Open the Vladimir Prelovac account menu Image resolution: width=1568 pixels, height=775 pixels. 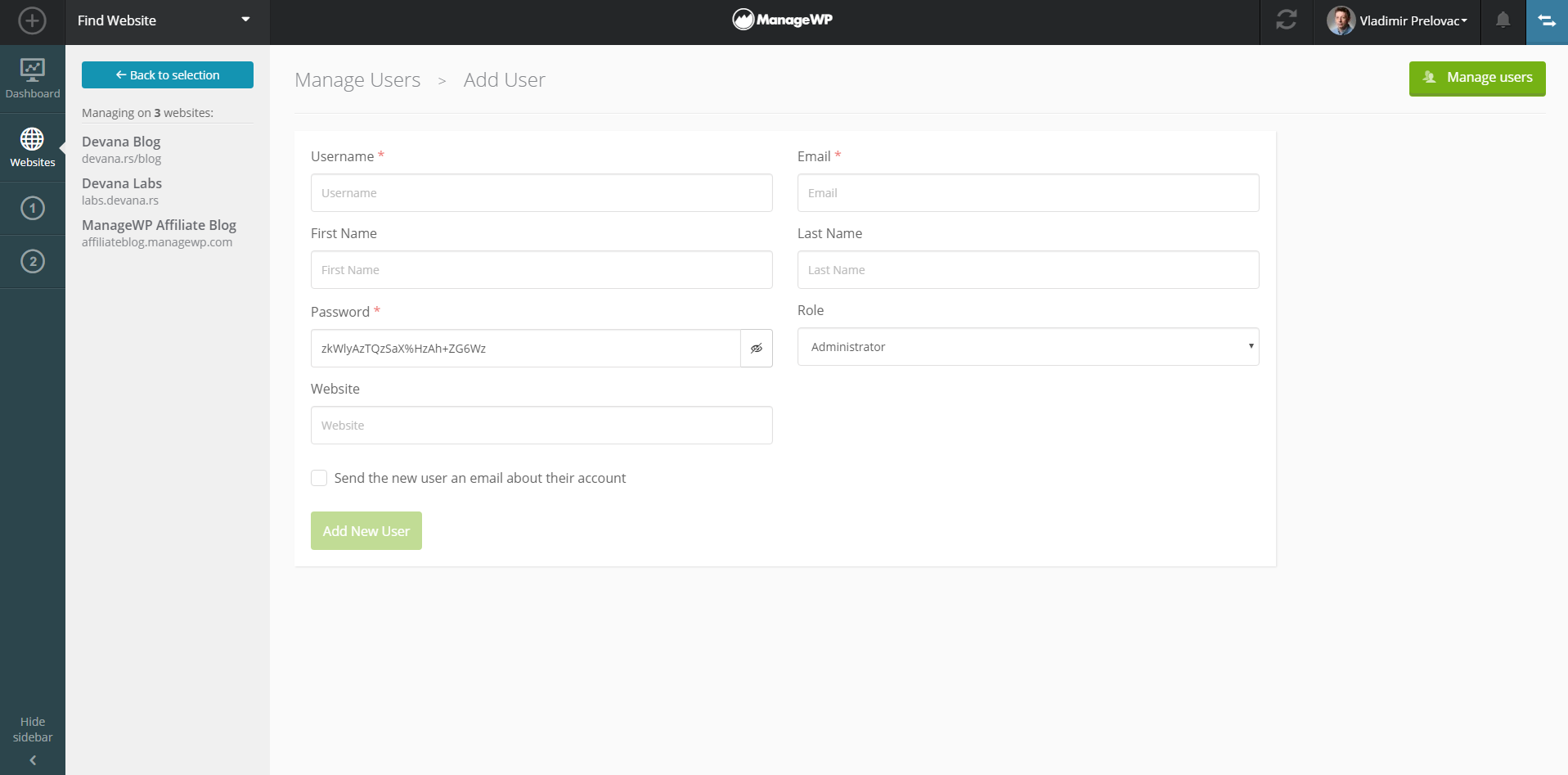point(1397,21)
